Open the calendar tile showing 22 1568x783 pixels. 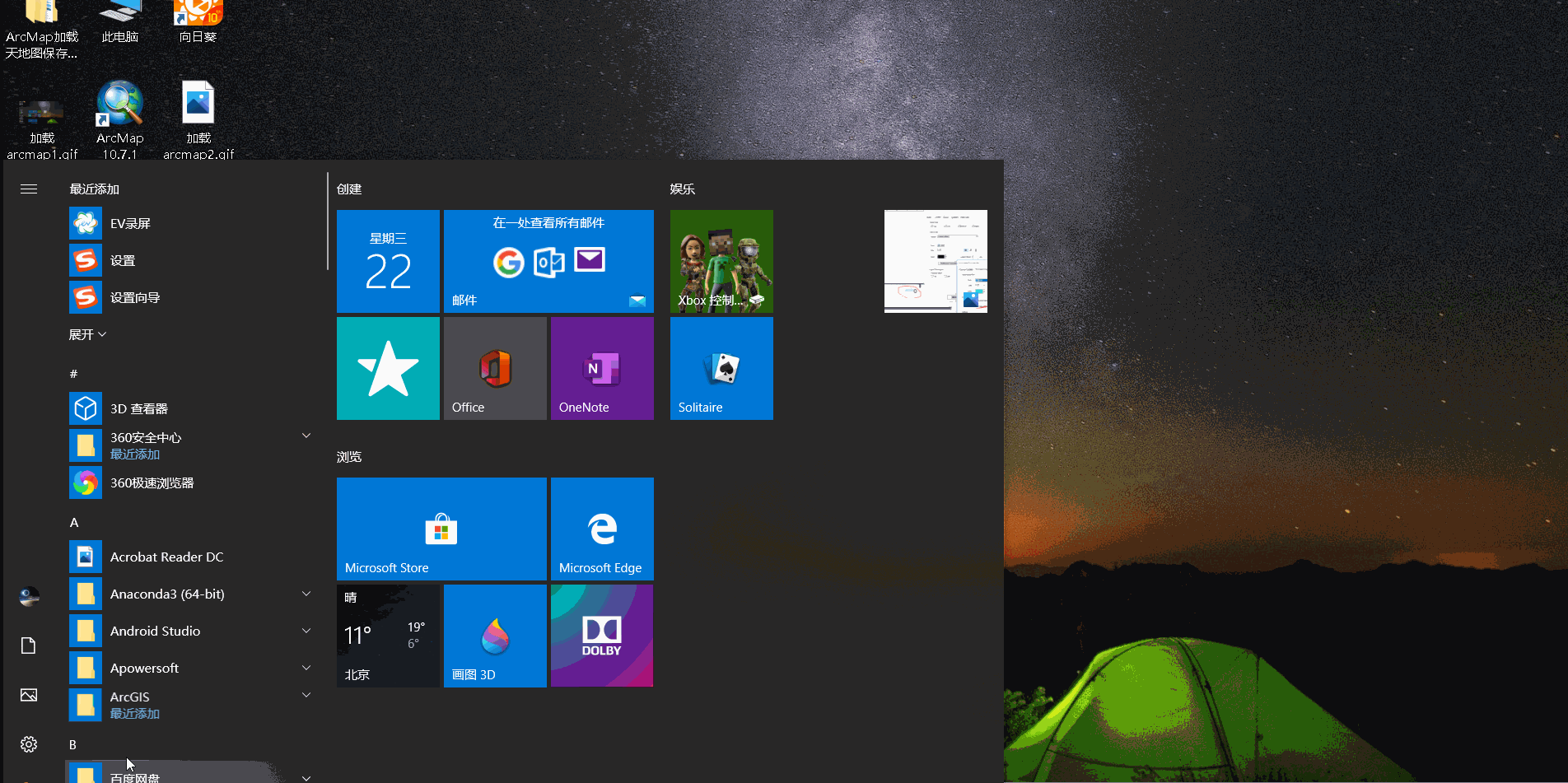pos(388,261)
